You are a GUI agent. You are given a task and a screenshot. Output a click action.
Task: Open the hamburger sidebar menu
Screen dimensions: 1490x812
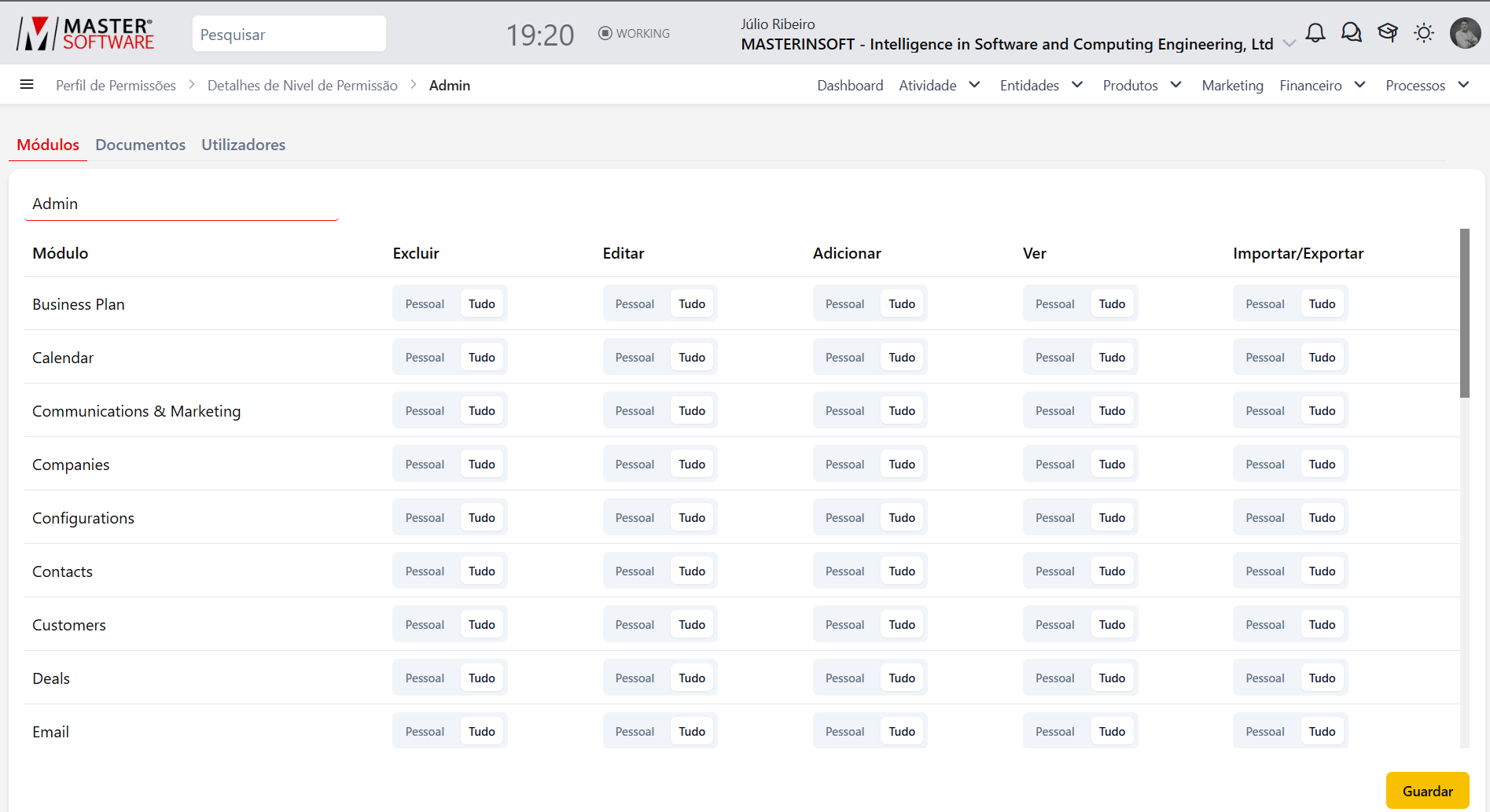pos(27,85)
